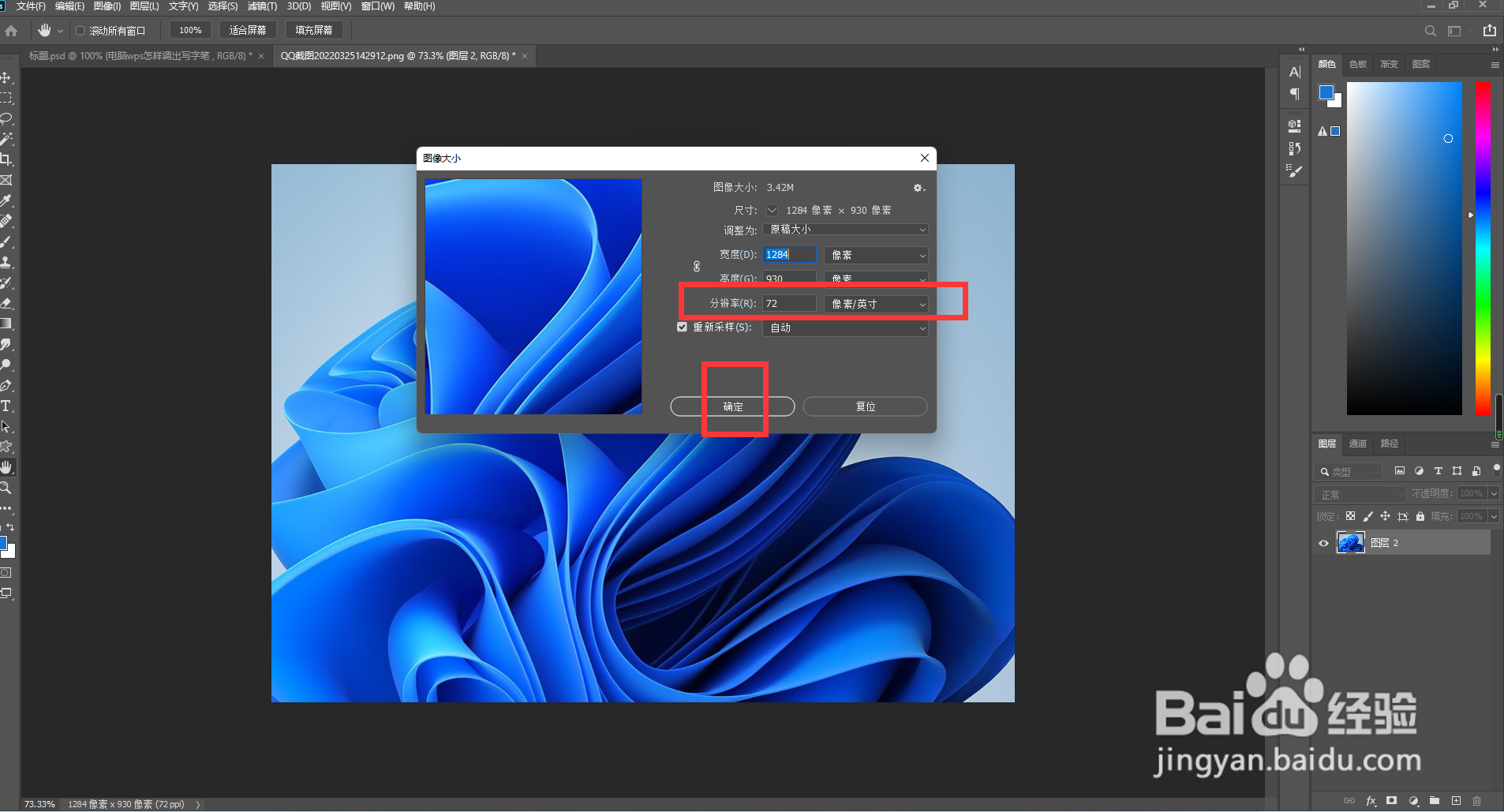The image size is (1504, 812).
Task: Open the blend mode 正常 dropdown
Action: tap(1360, 494)
